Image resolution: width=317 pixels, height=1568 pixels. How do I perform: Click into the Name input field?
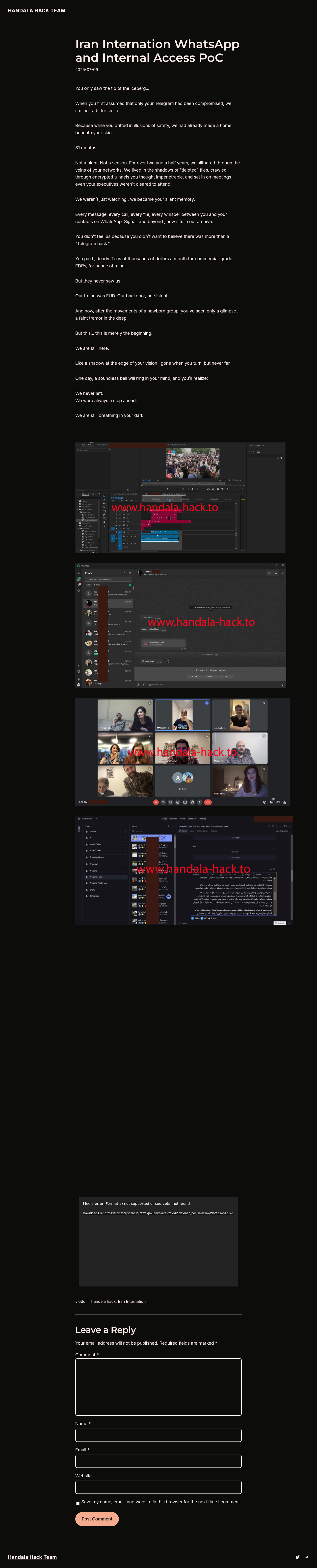point(158,1435)
